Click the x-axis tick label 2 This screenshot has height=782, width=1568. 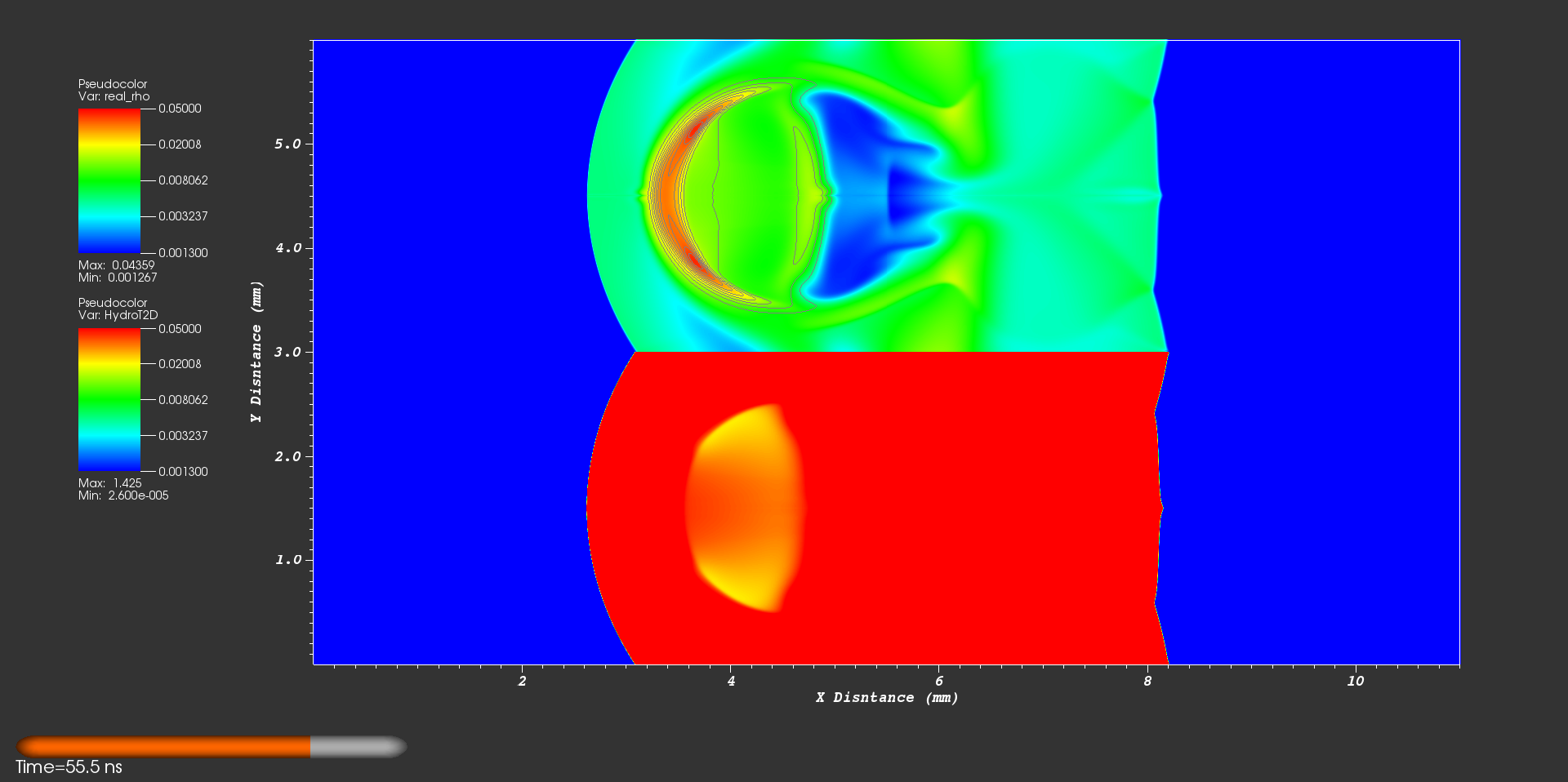523,681
